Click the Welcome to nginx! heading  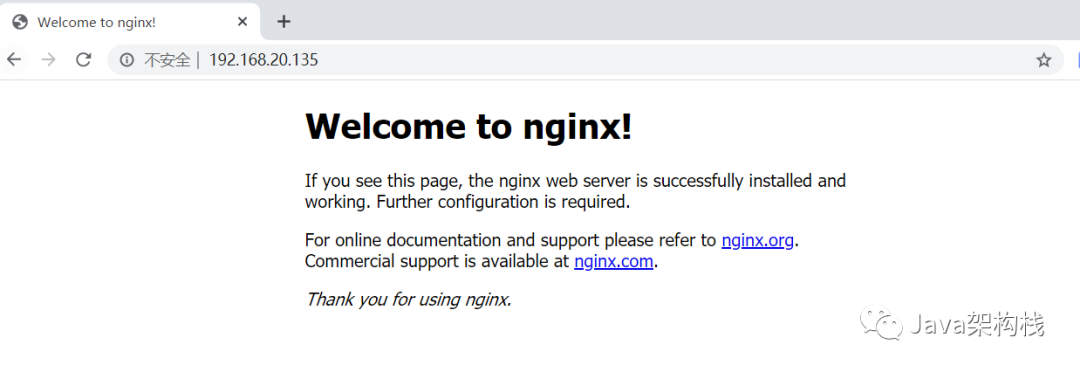[468, 127]
